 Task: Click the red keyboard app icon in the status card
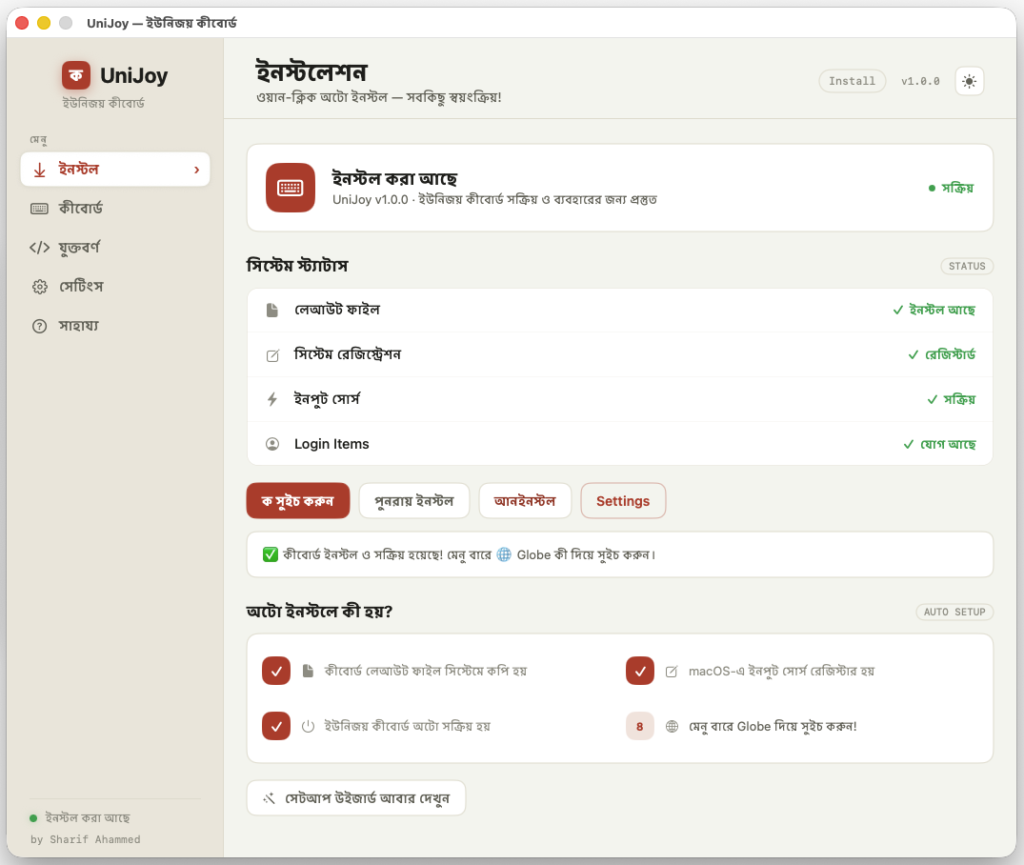[290, 188]
